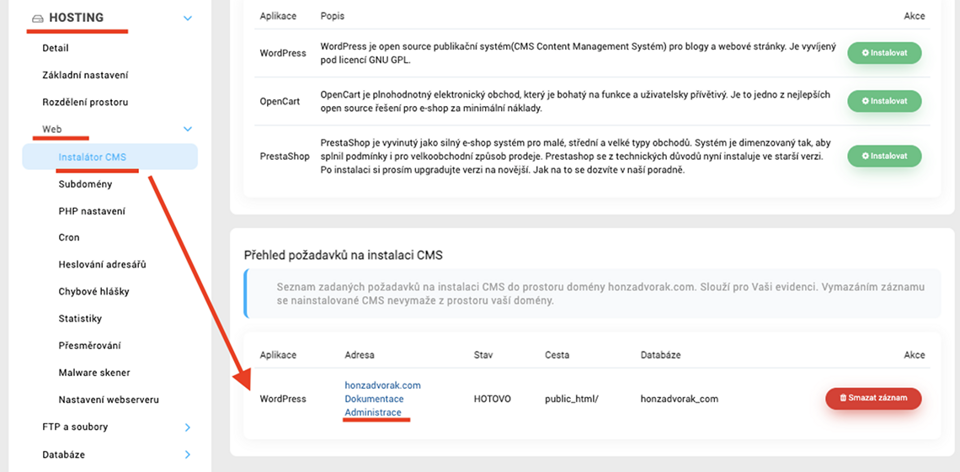Click the plus icon on OpenCart Instalovat
The width and height of the screenshot is (960, 472).
(865, 101)
